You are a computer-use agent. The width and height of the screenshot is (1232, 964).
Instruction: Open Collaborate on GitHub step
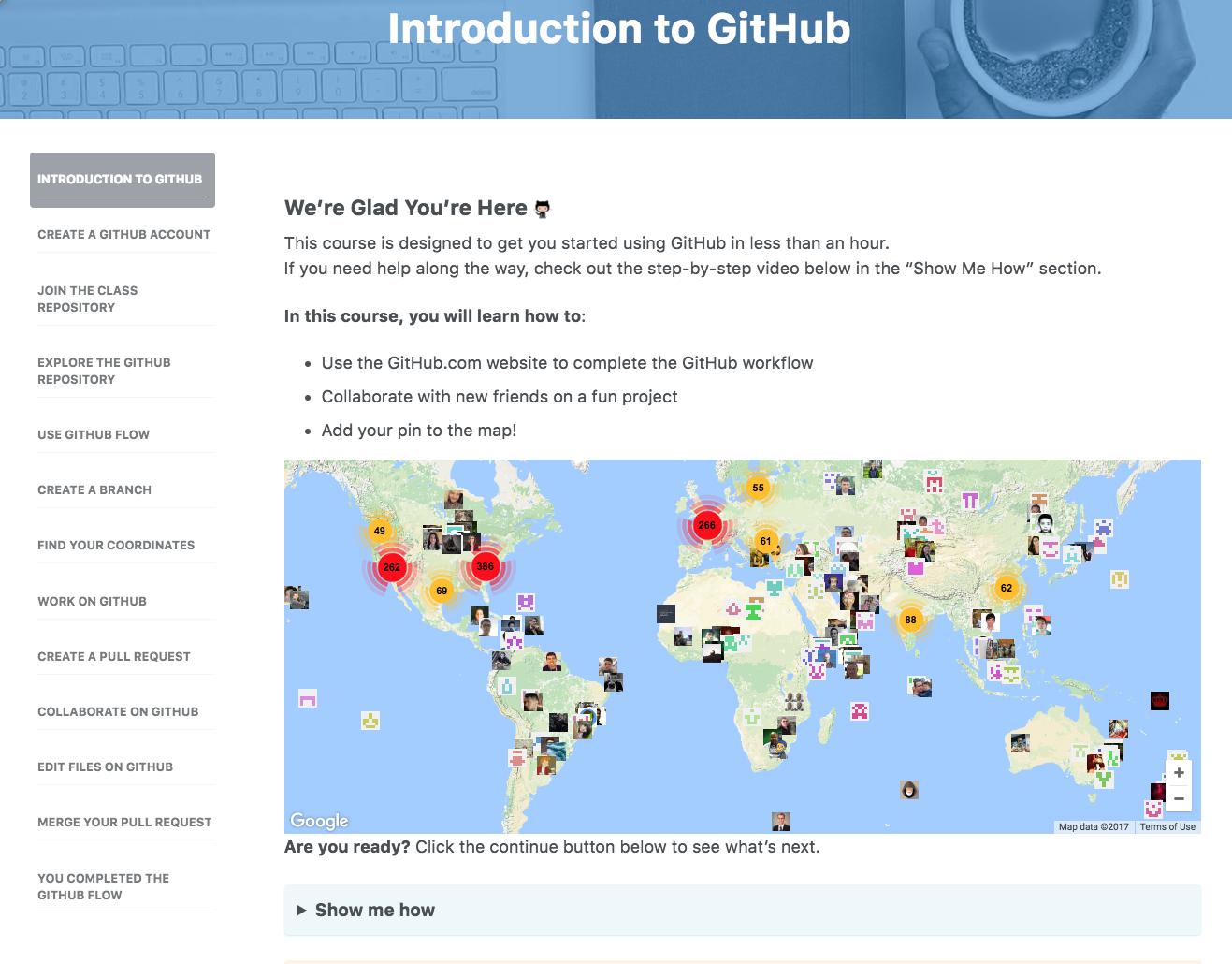(x=118, y=711)
